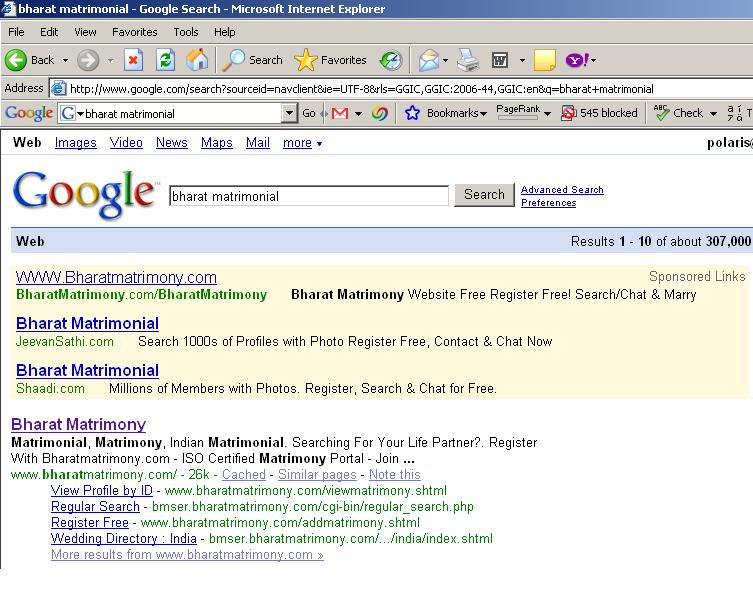753x603 pixels.
Task: Open the Forward history dropdown arrow
Action: (x=110, y=60)
